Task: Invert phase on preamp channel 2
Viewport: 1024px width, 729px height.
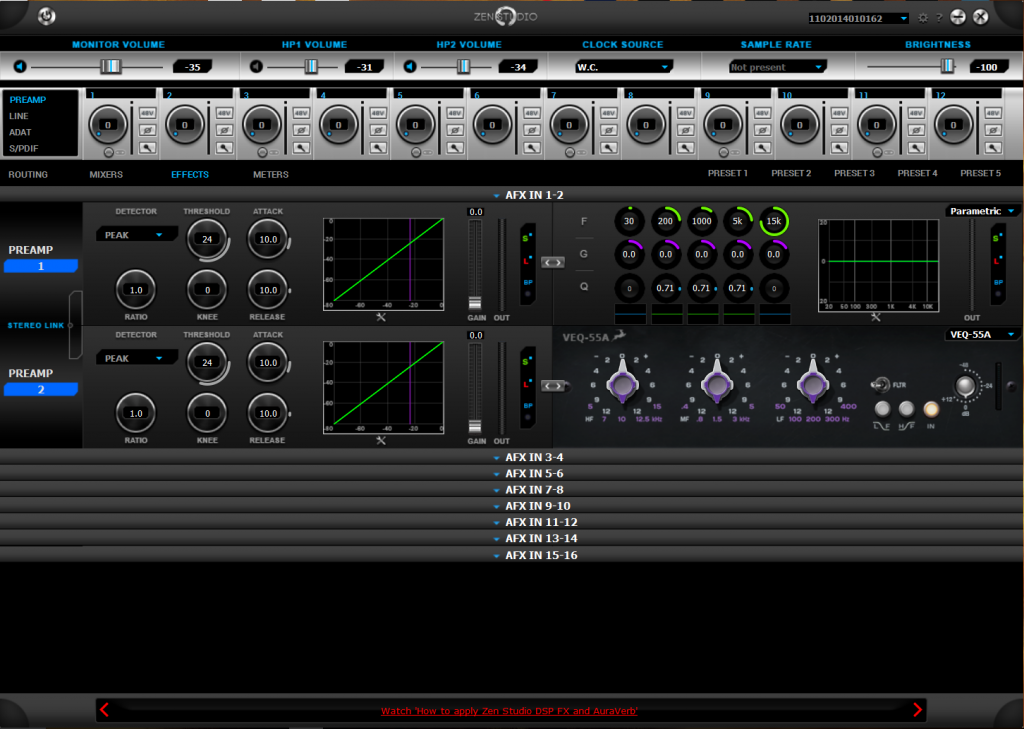Action: (224, 130)
